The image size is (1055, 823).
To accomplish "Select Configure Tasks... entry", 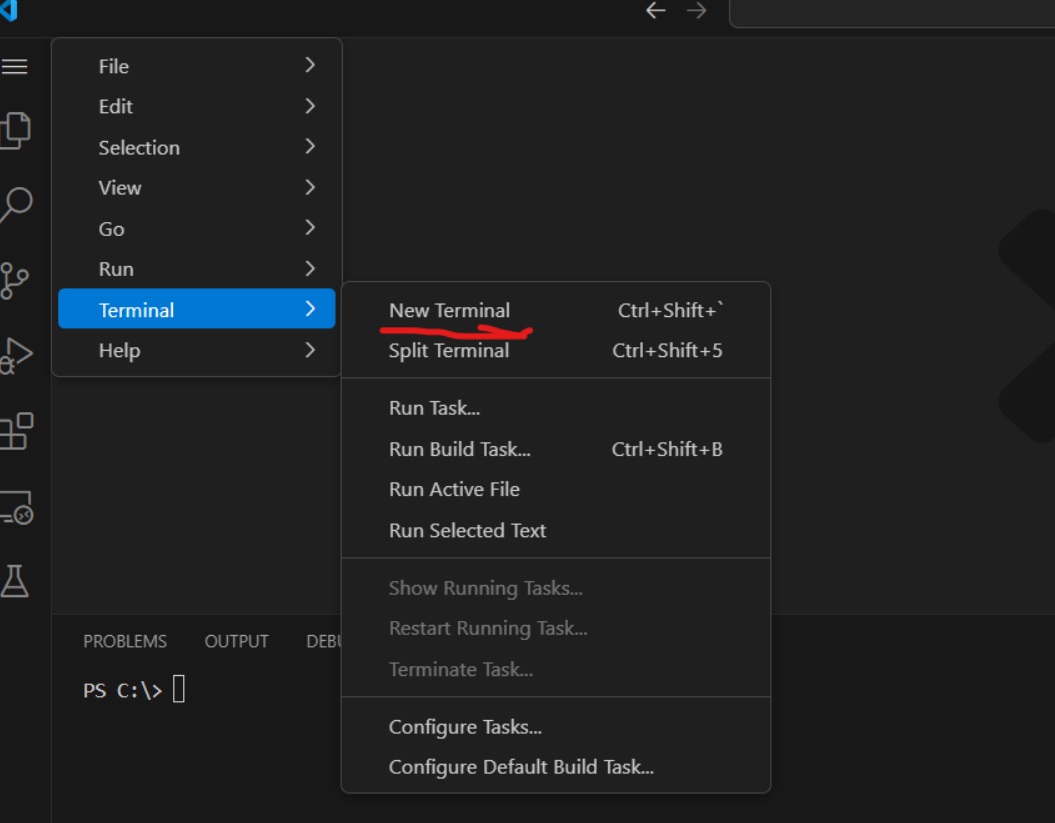I will [556, 727].
